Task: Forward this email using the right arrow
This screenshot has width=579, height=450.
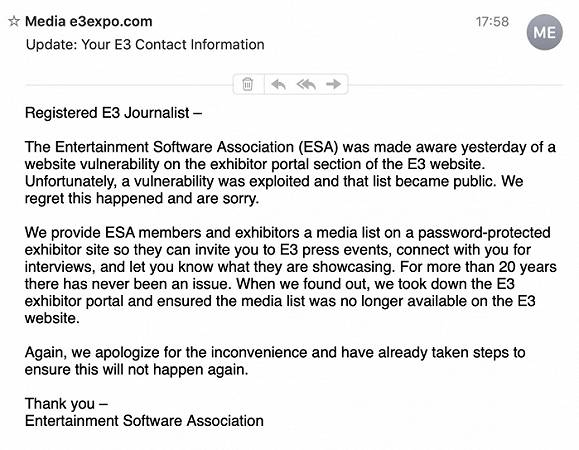Action: click(333, 84)
